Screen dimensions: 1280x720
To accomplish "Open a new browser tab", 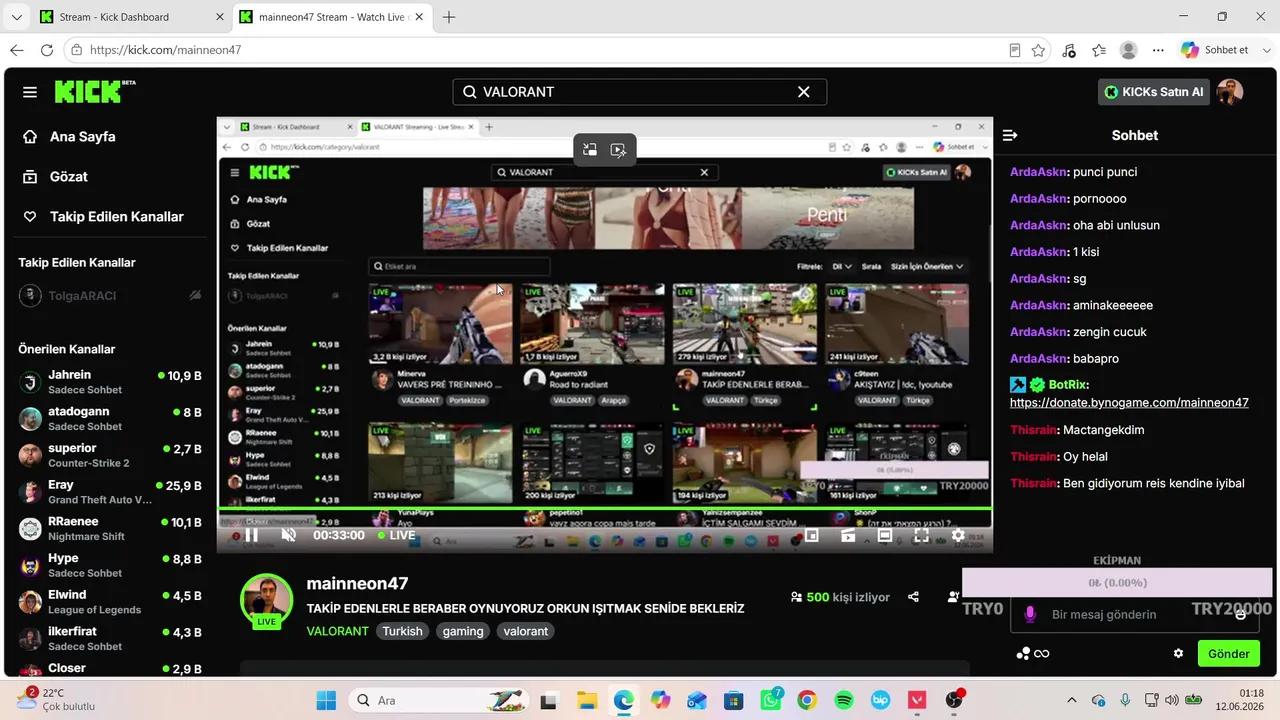I will click(449, 17).
